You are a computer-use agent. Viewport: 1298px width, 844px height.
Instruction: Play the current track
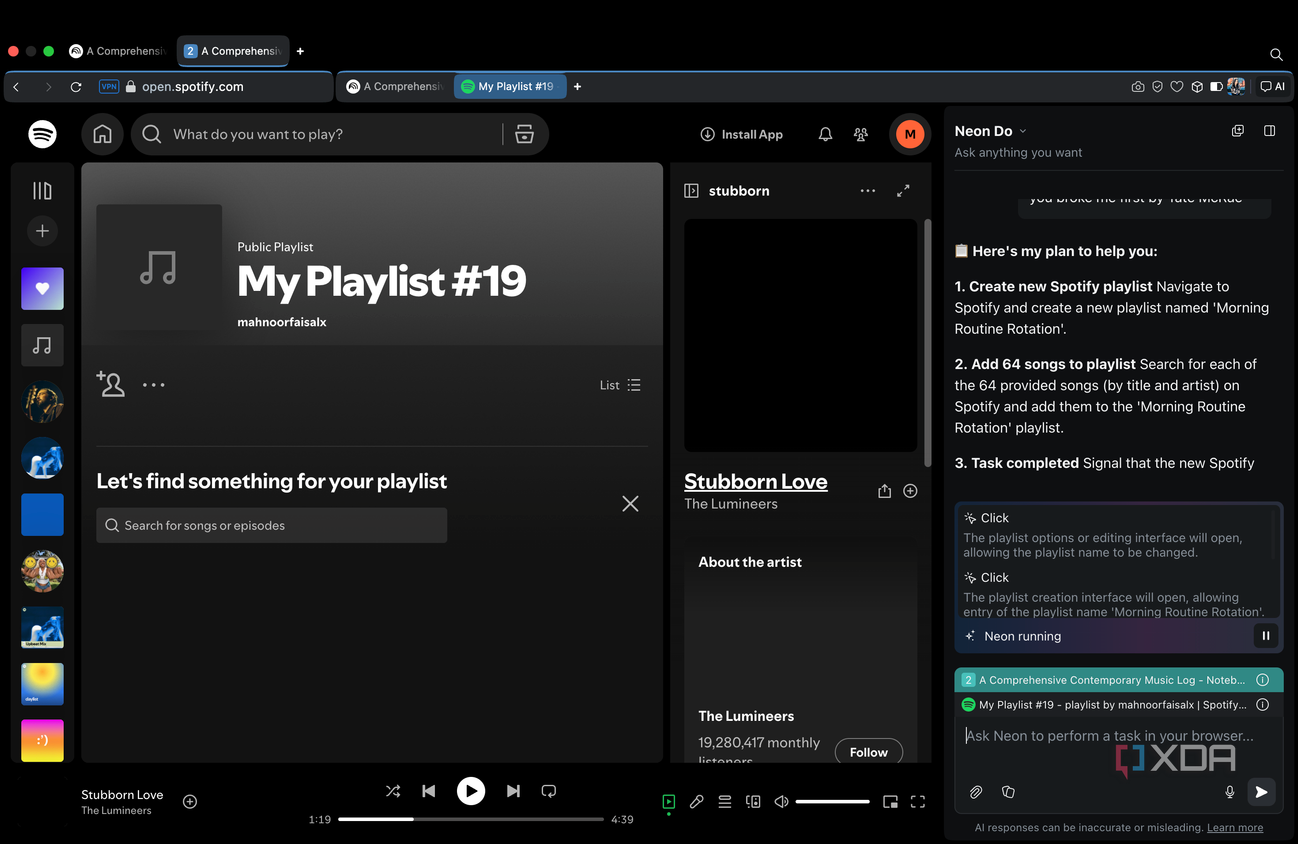pyautogui.click(x=471, y=791)
